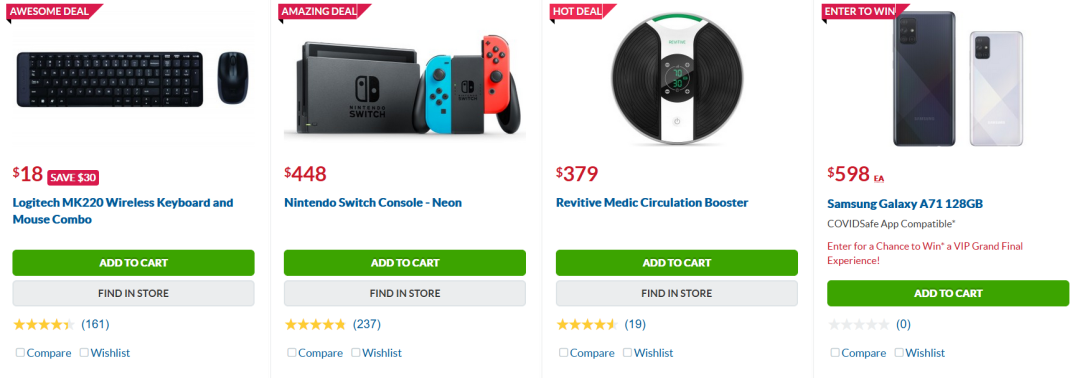Click the Logitech keyboard and mouse product image
1080x378 pixels.
[x=133, y=78]
